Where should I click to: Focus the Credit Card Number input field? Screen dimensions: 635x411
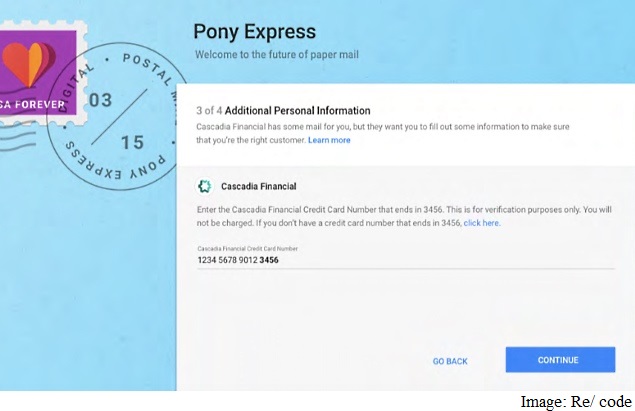(x=406, y=260)
